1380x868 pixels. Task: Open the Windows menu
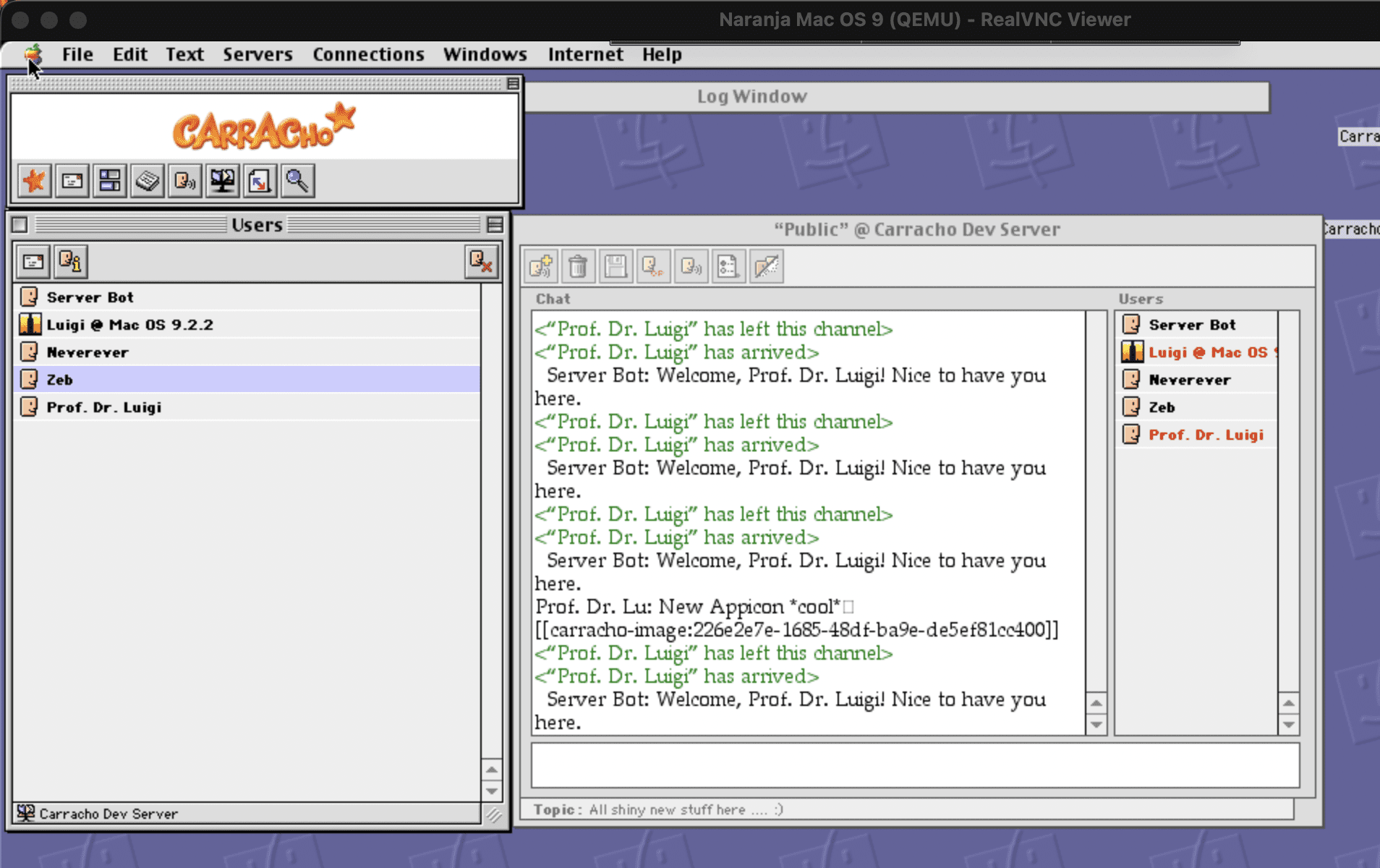(485, 54)
